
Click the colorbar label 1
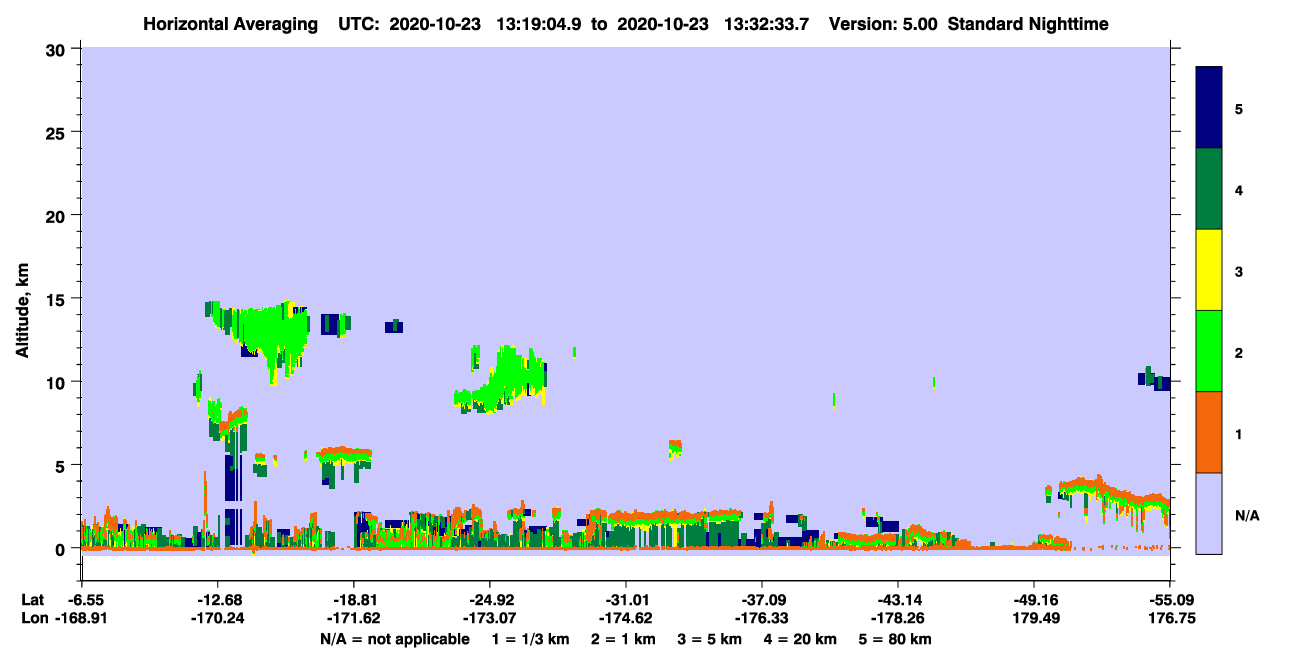(1239, 433)
